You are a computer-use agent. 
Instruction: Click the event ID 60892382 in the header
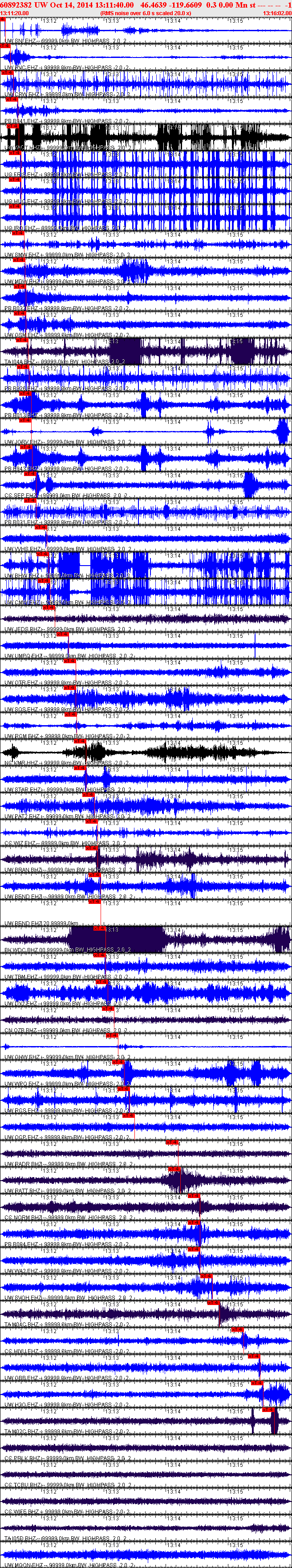(x=16, y=4)
